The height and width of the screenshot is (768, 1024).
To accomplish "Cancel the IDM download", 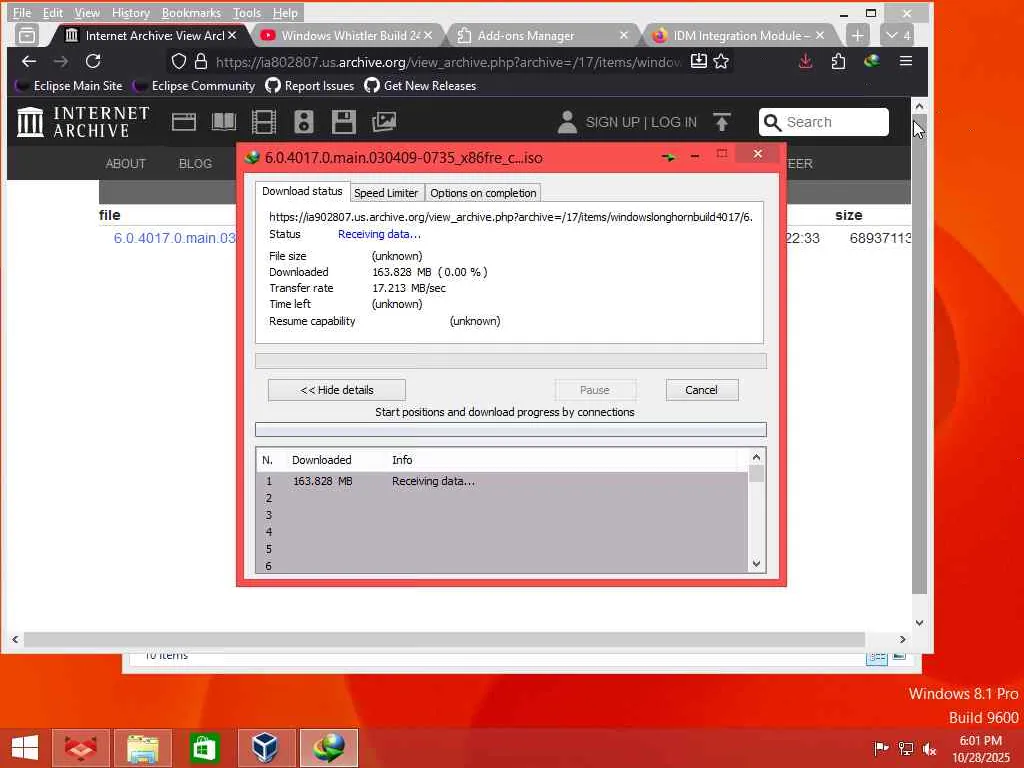I will [x=702, y=390].
